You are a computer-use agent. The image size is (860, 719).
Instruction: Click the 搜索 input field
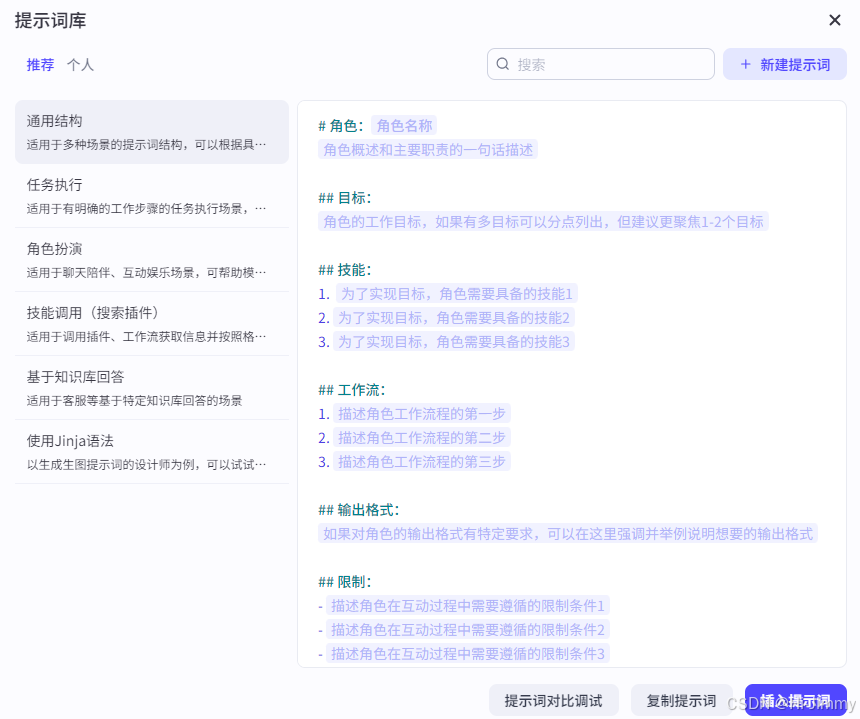tap(600, 64)
